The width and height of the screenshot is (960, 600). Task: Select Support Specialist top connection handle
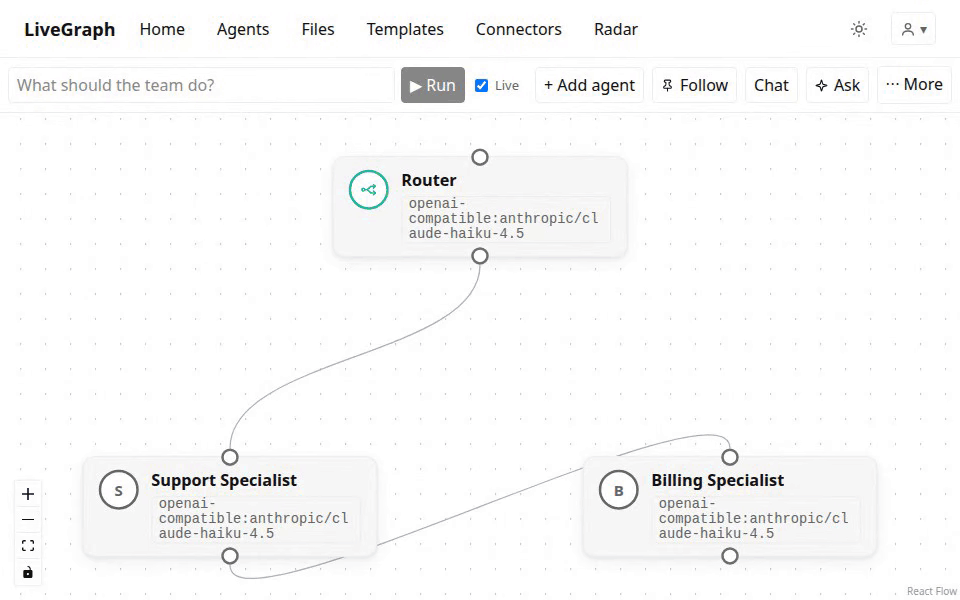[230, 457]
